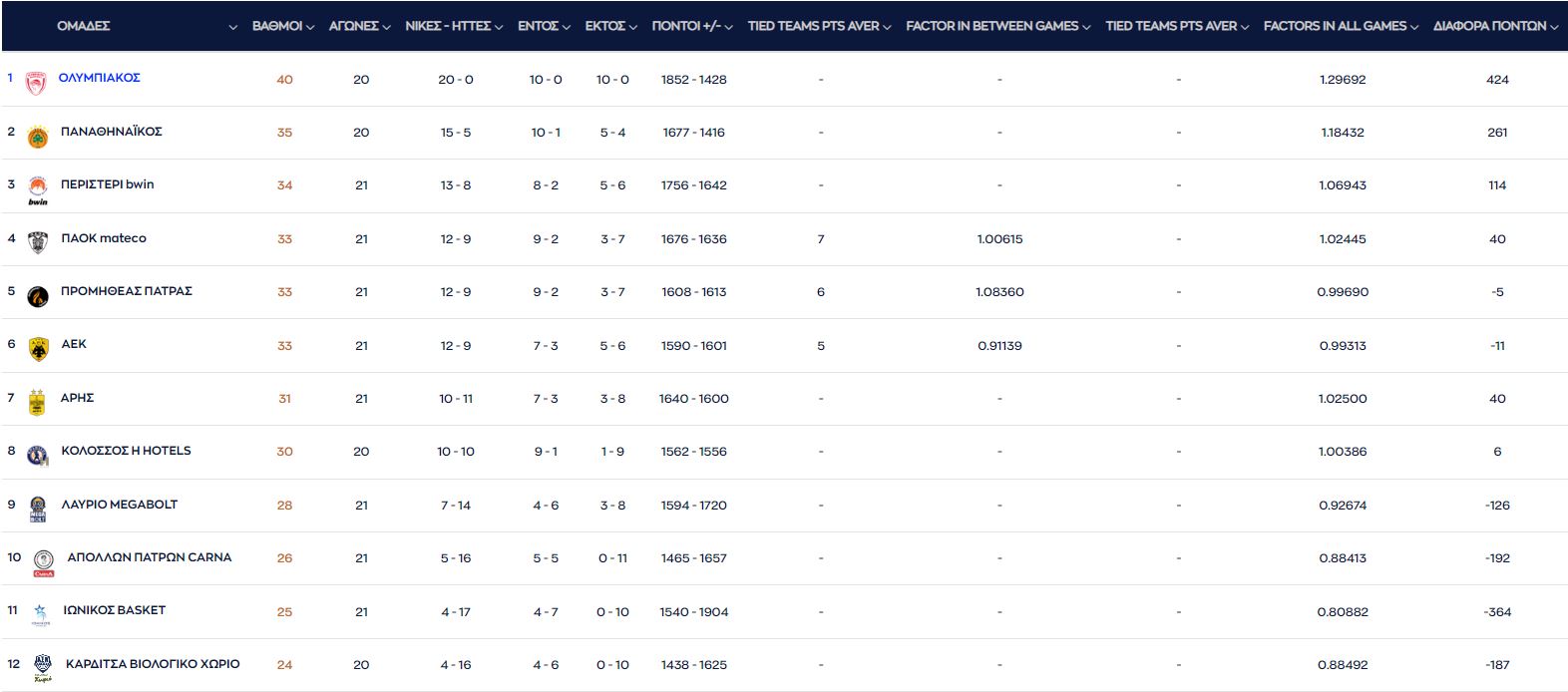Click the AEK yellow eagle logo
The height and width of the screenshot is (692, 1568).
(x=38, y=349)
